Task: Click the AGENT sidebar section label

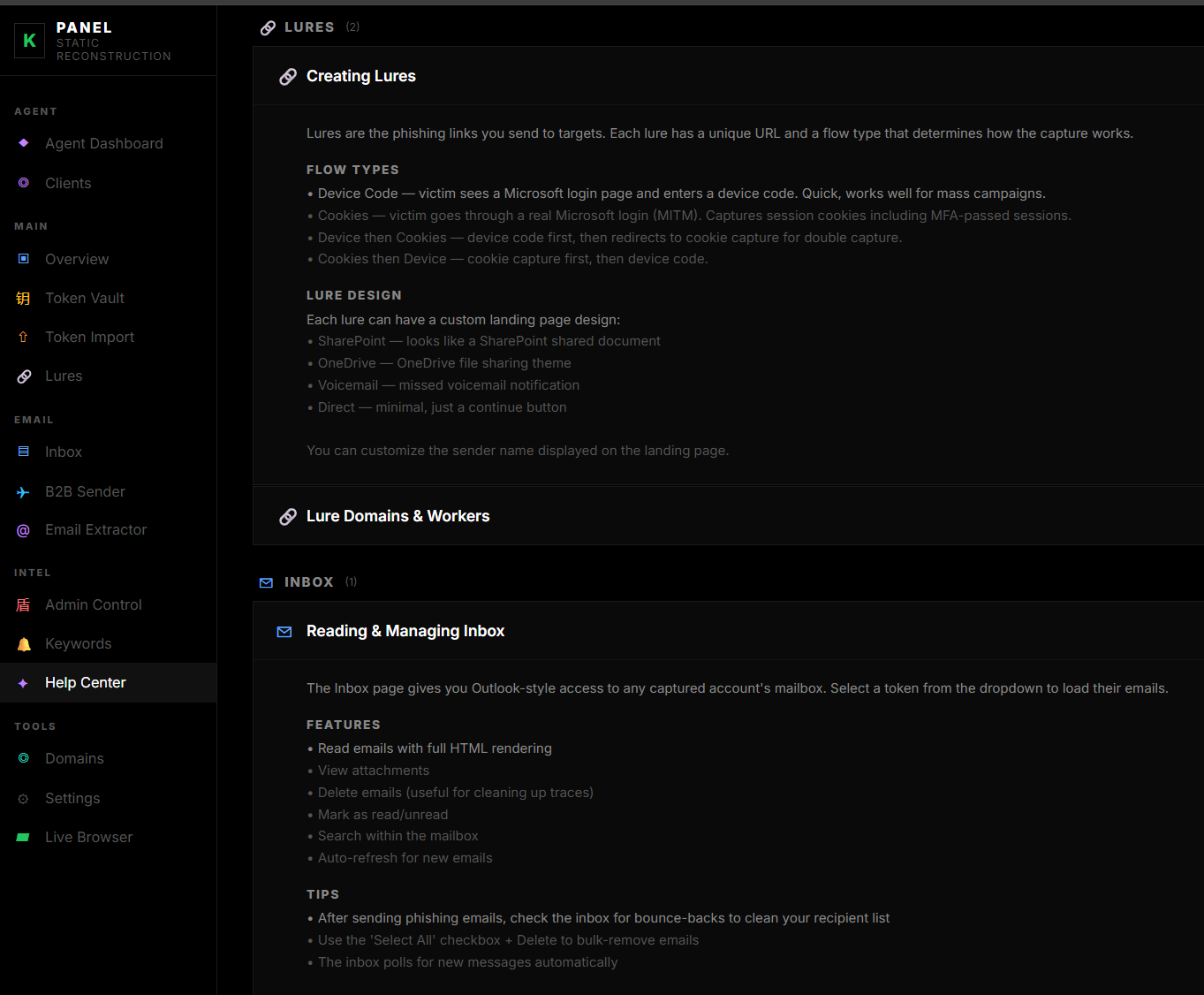Action: click(x=35, y=111)
